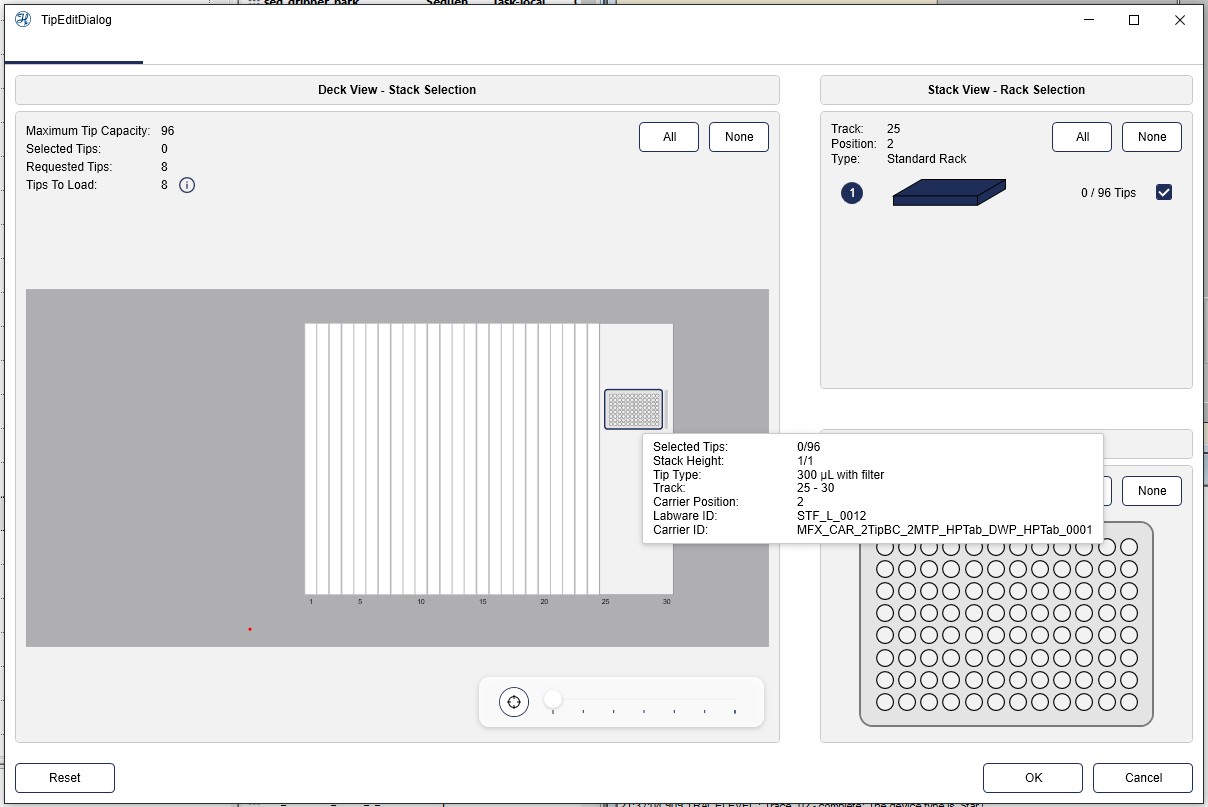Cancel the tip edit dialog
This screenshot has width=1208, height=807.
pos(1143,778)
